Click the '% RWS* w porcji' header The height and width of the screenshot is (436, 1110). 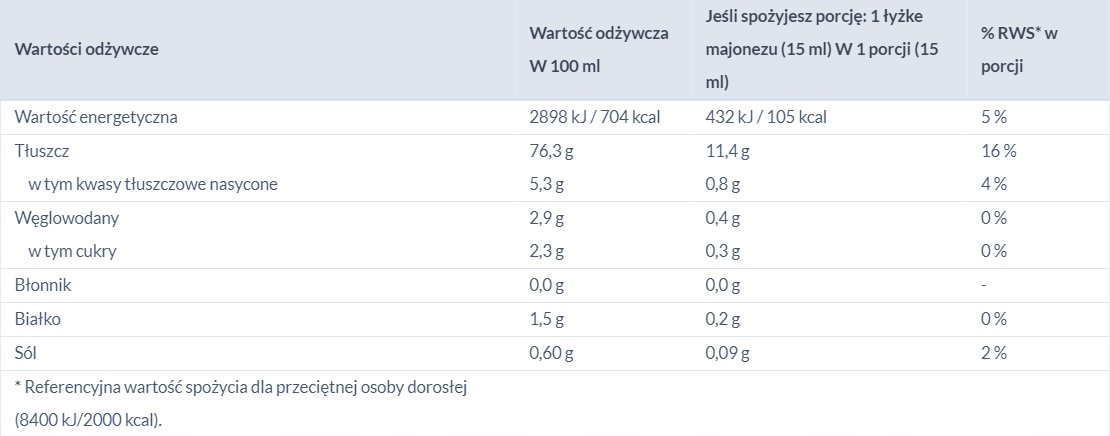tap(1019, 50)
